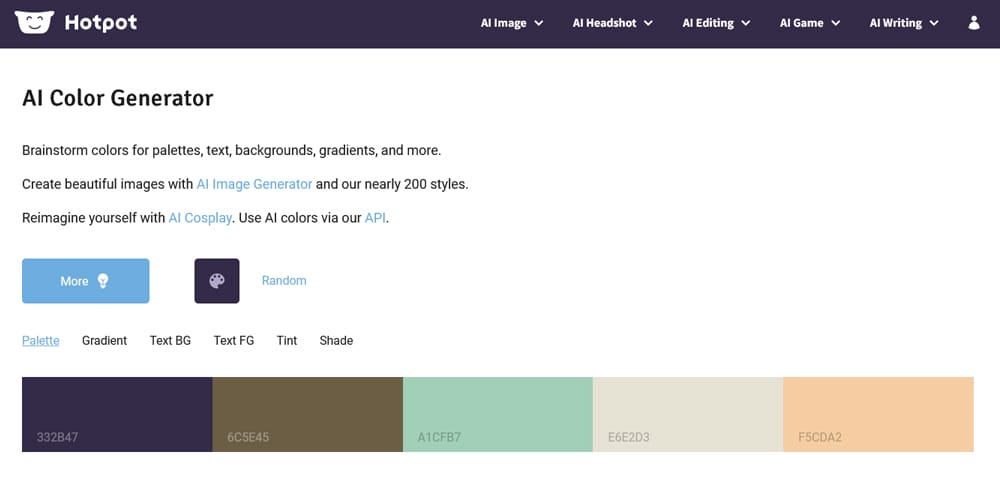Expand the AI Image dropdown menu
The image size is (1000, 500).
click(x=512, y=23)
